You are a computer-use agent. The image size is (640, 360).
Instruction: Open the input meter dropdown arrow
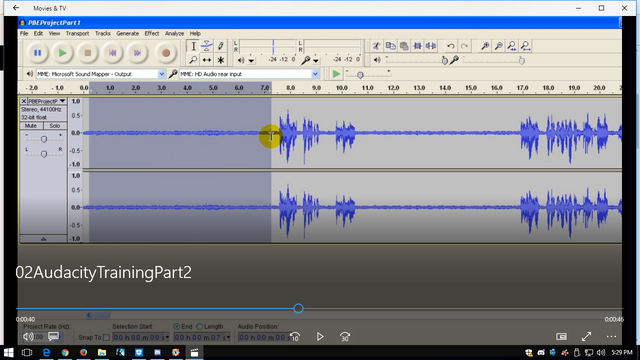coord(316,60)
